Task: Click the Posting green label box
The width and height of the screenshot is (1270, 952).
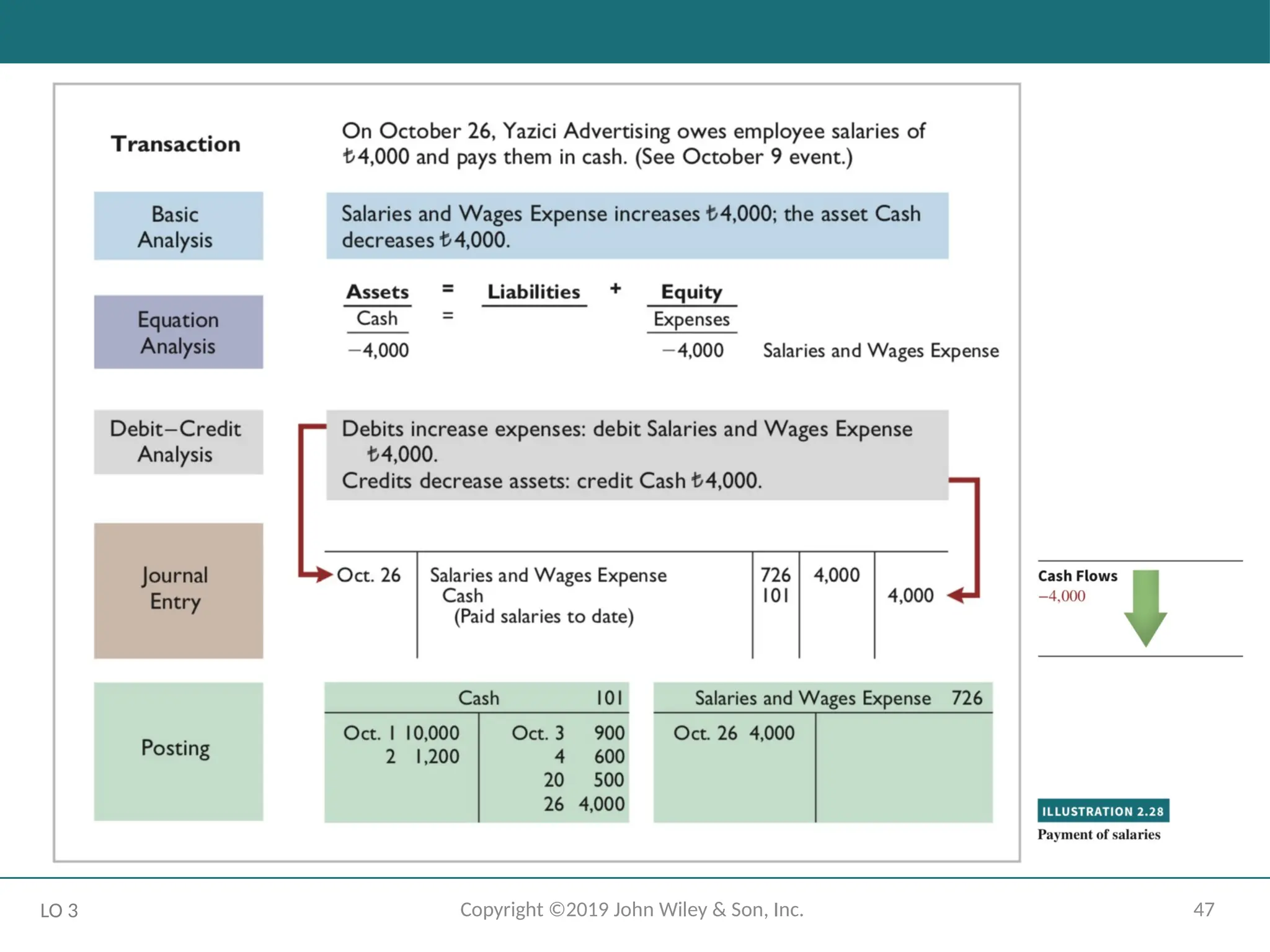Action: [x=178, y=751]
